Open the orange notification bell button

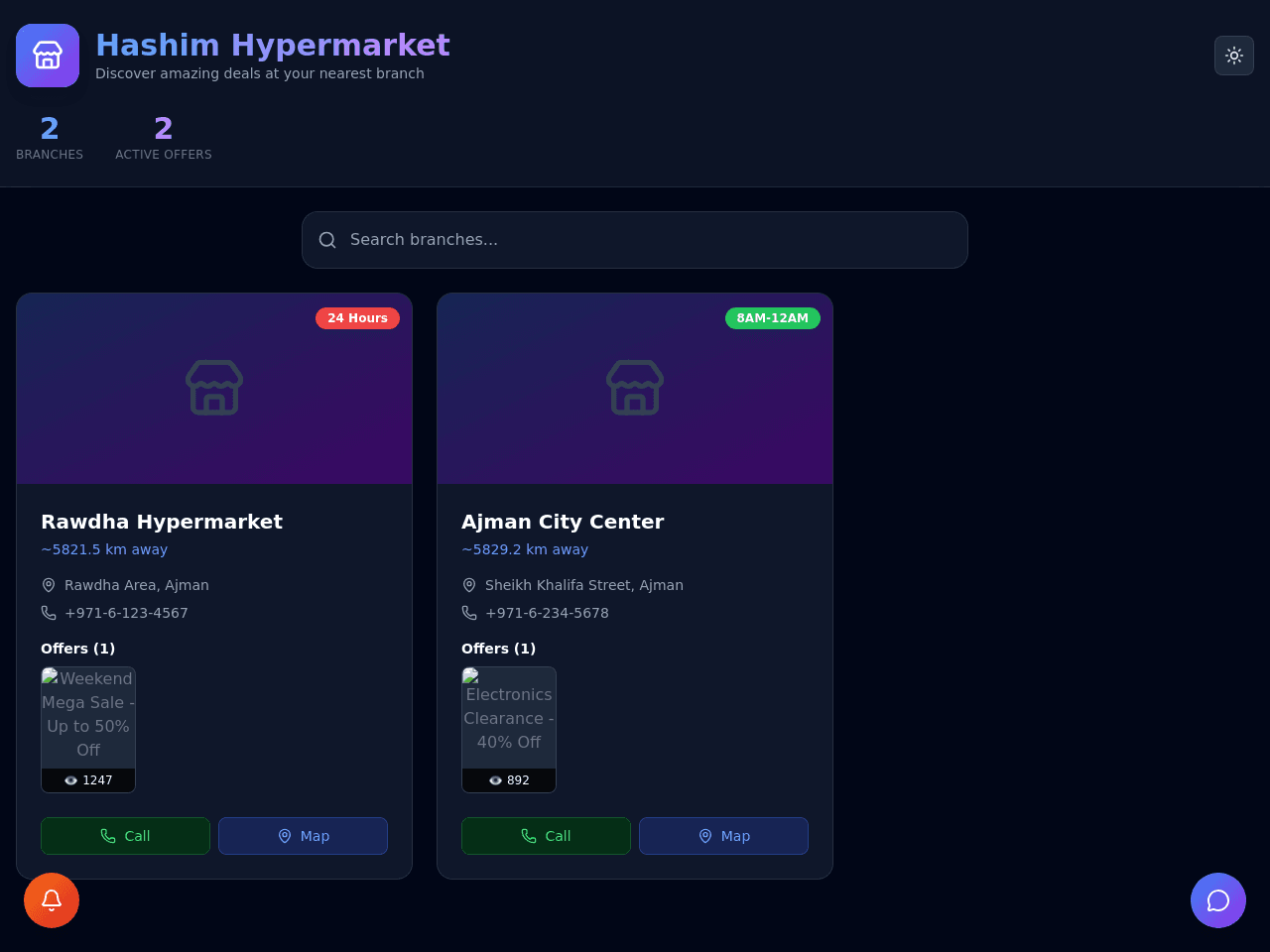52,900
